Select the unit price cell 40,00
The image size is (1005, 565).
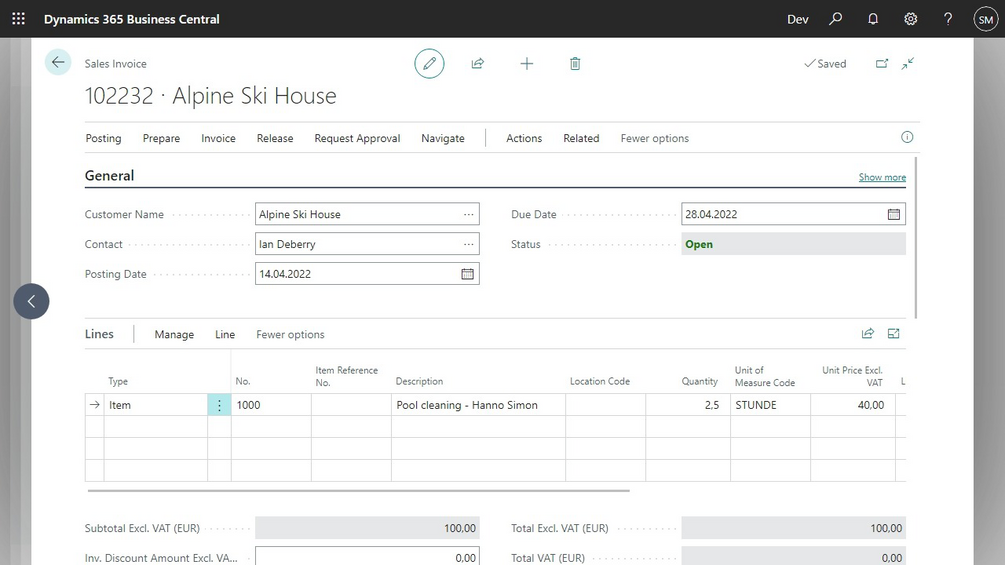[x=852, y=405]
